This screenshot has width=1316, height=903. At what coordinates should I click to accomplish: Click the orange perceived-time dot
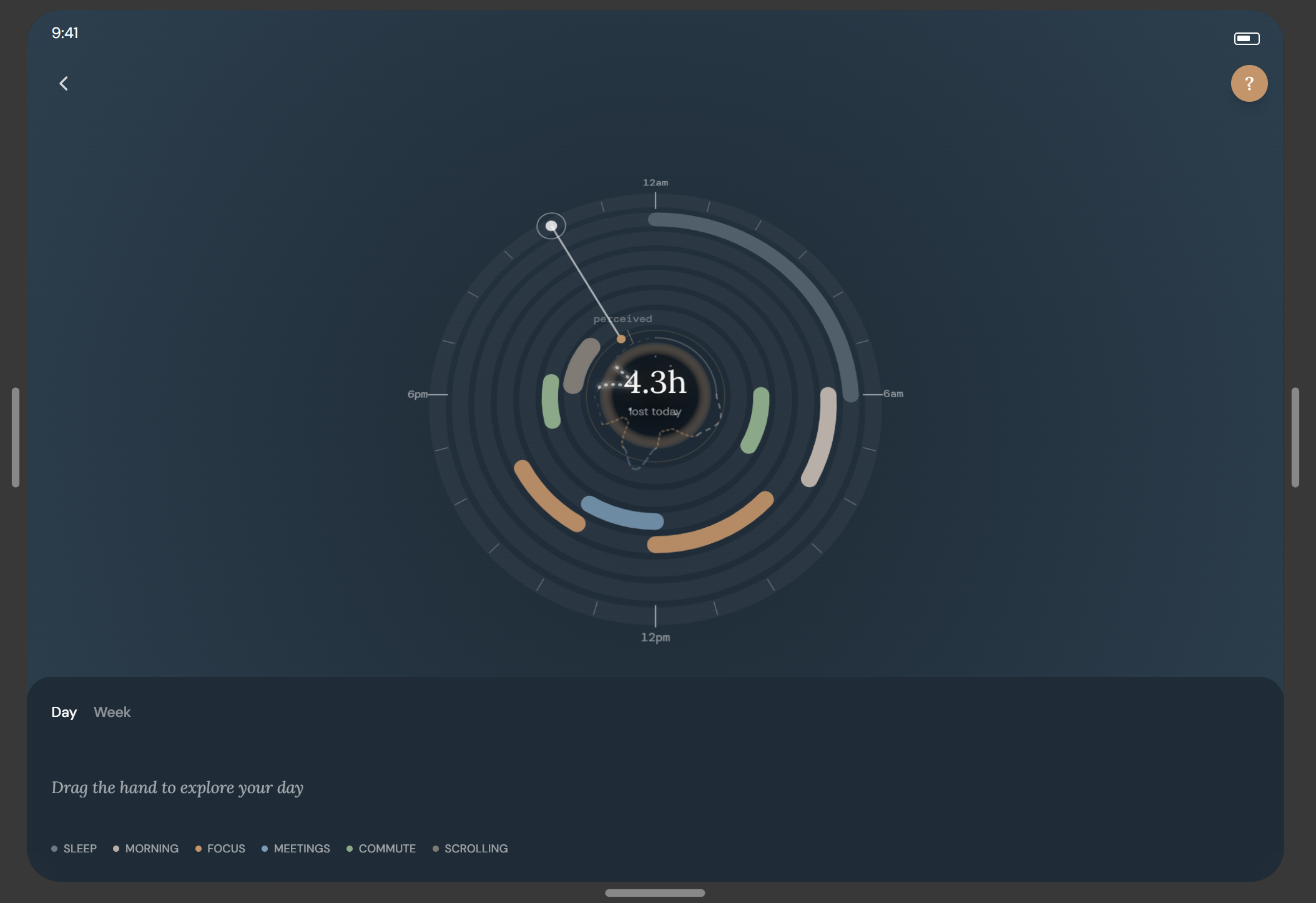[621, 339]
